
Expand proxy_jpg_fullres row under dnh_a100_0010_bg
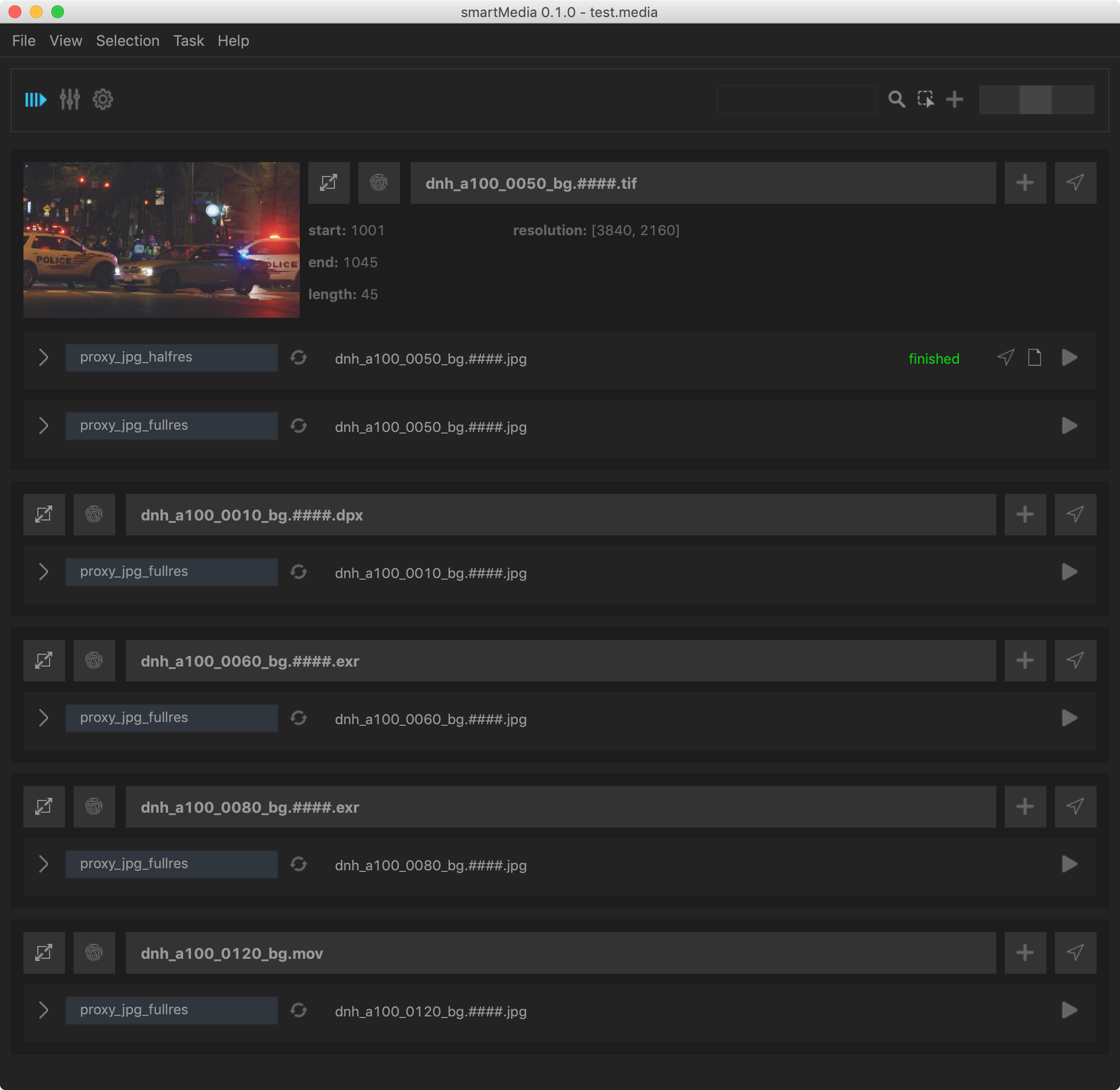(x=44, y=572)
